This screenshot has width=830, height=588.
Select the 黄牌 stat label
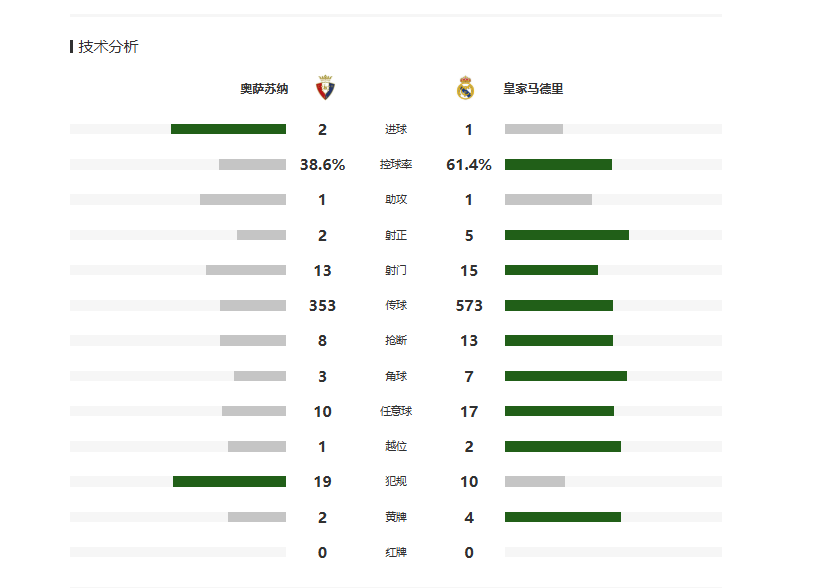pyautogui.click(x=395, y=517)
